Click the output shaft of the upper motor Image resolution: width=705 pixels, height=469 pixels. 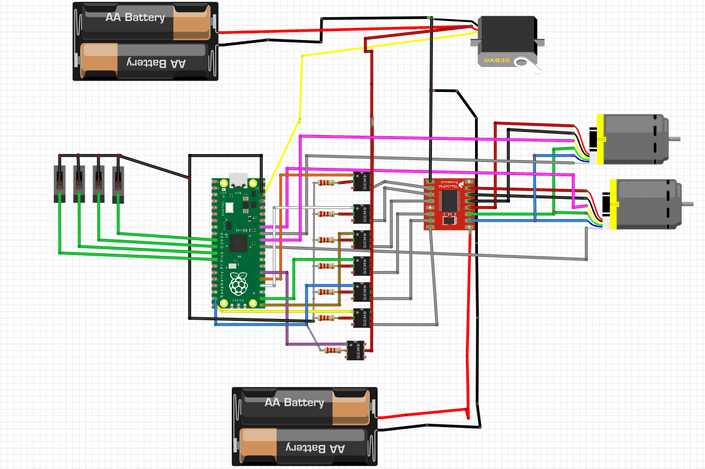click(x=674, y=139)
